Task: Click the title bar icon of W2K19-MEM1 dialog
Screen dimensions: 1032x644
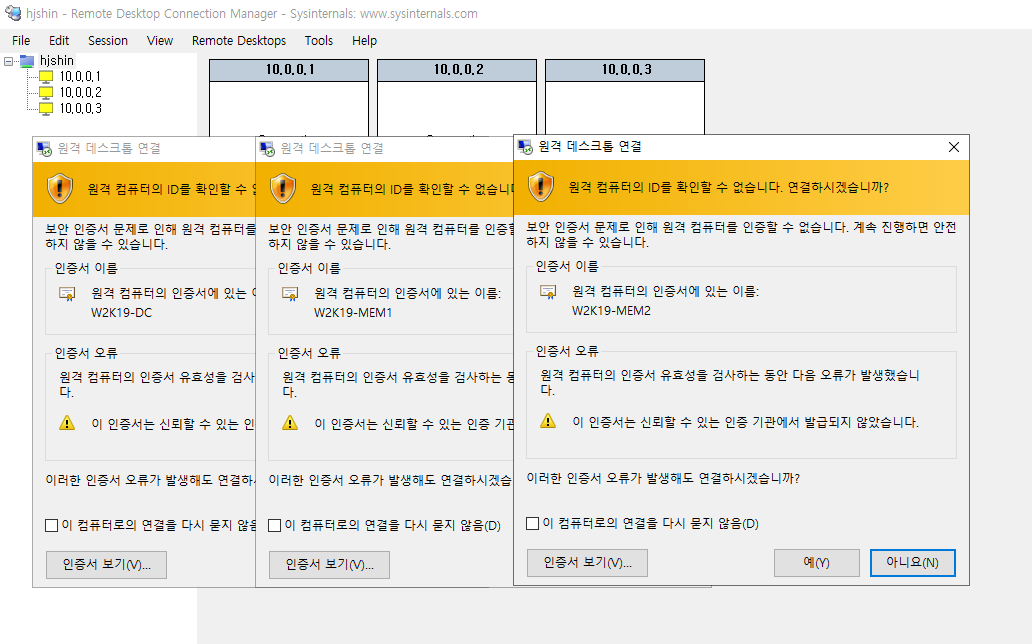Action: click(x=267, y=149)
